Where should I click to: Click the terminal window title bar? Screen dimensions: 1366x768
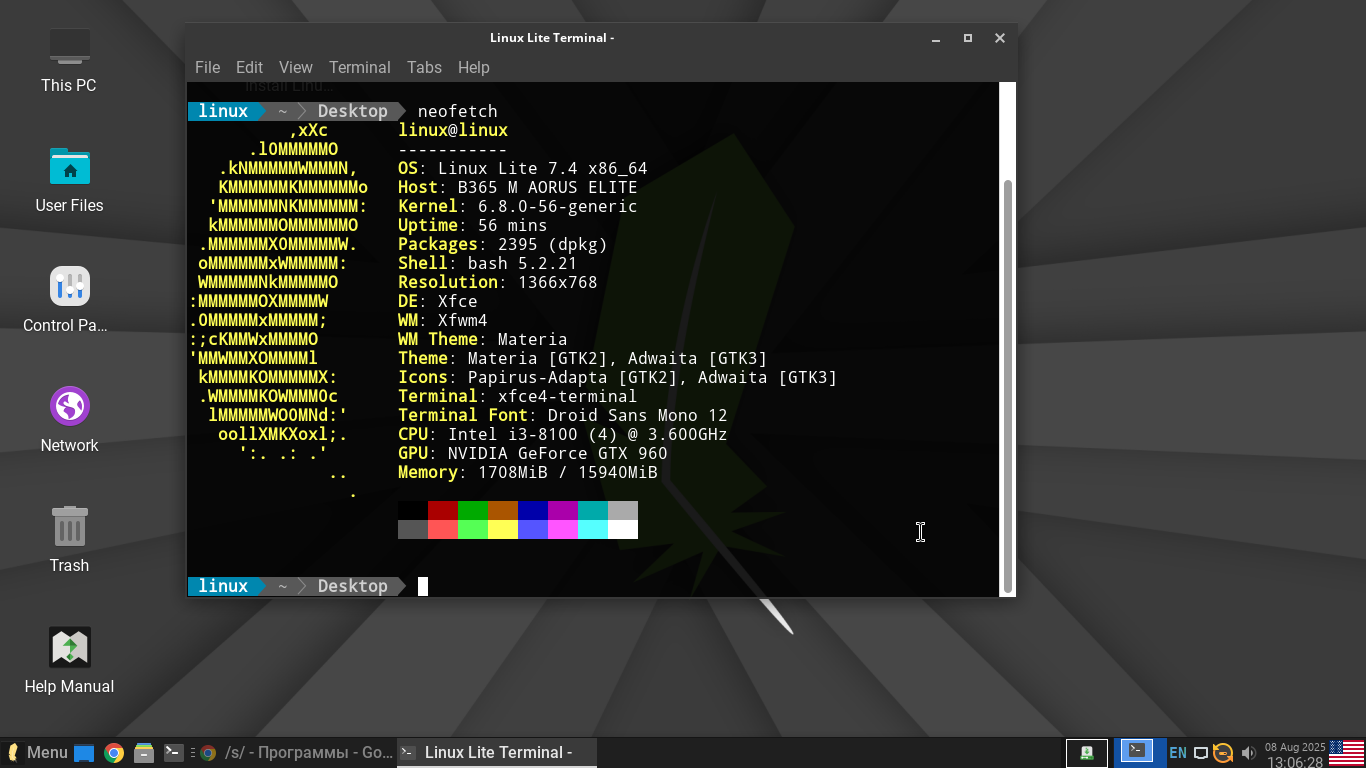[552, 38]
